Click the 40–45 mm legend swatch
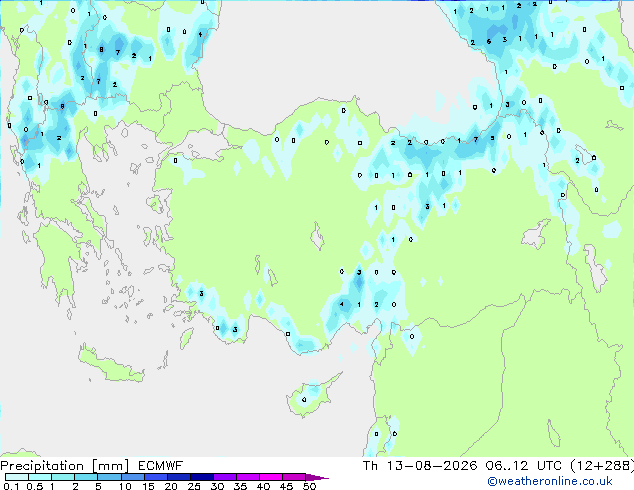 (271, 477)
